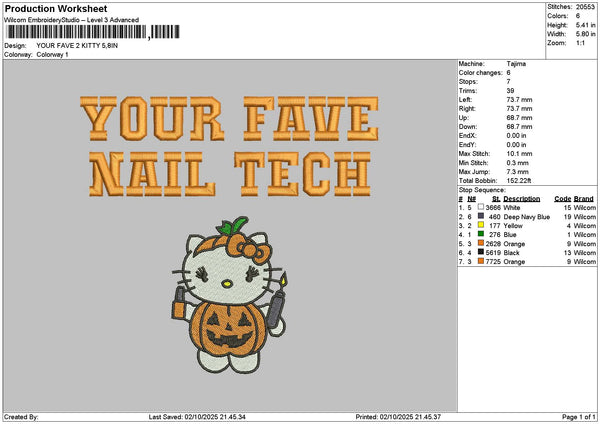Viewport: 600px width, 424px height.
Task: Click the 'NAIL TECH' embroidered lettering
Action: [x=230, y=174]
